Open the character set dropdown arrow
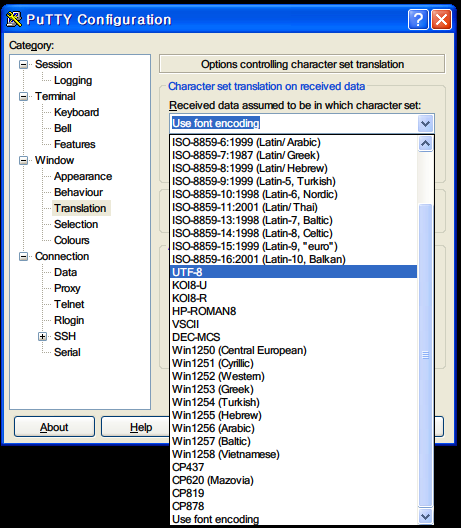The image size is (461, 528). (425, 124)
